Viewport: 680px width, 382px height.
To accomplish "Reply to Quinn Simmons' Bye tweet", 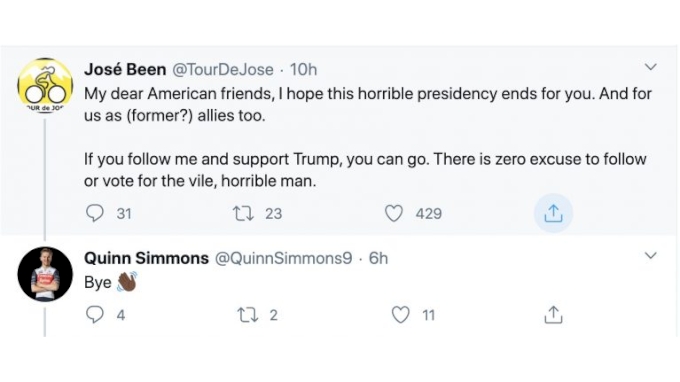I will click(x=95, y=315).
